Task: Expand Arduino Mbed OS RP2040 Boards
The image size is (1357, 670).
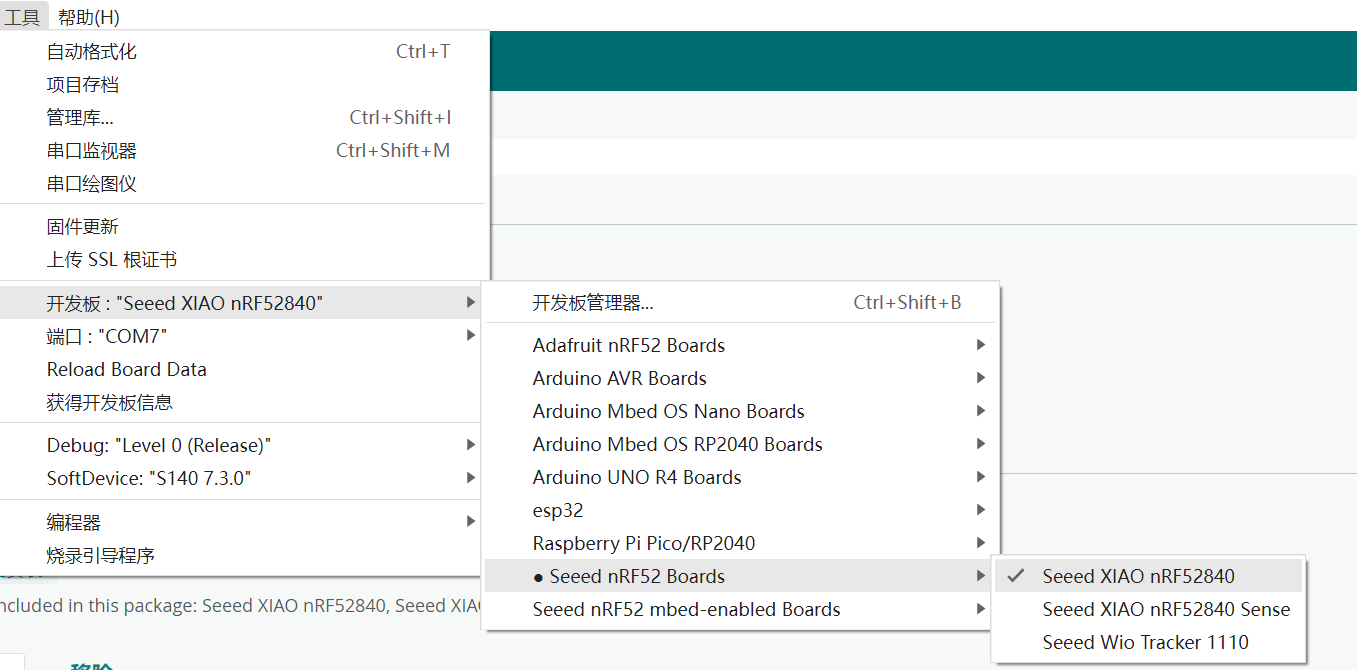Action: tap(741, 445)
